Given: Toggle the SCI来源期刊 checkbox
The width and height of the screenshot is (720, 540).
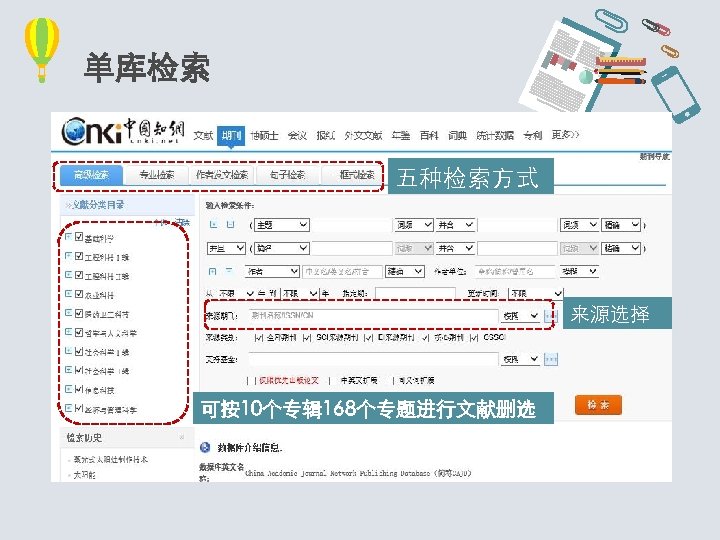Looking at the screenshot, I should (307, 338).
